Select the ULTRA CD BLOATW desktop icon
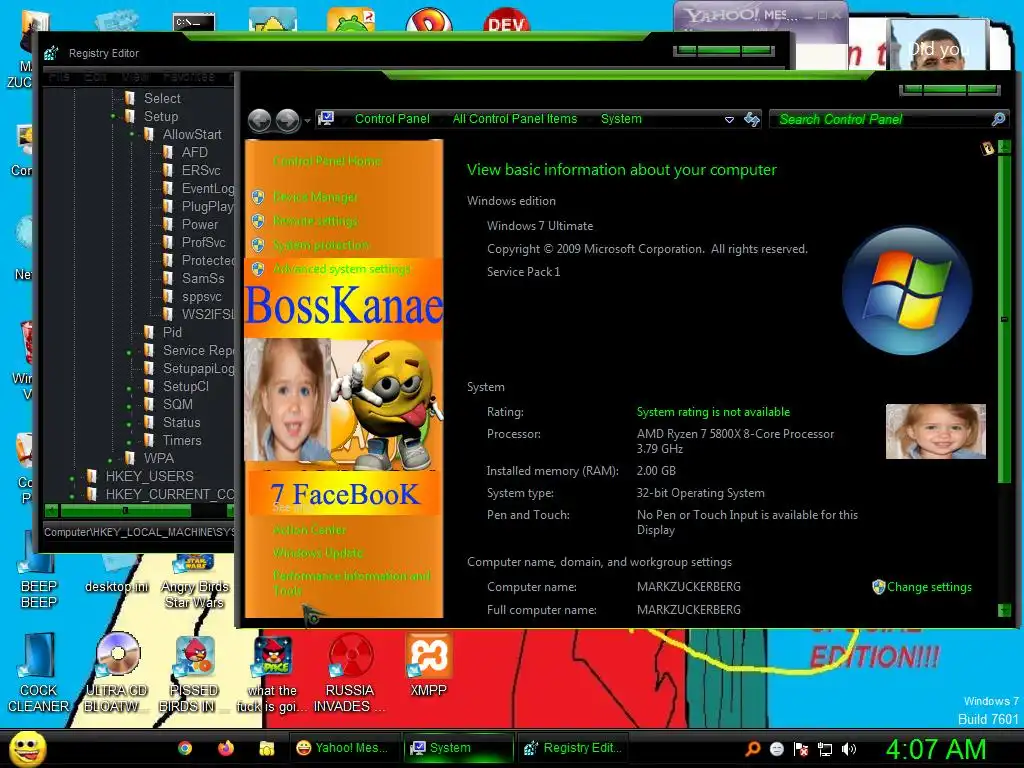This screenshot has width=1024, height=768. tap(116, 674)
